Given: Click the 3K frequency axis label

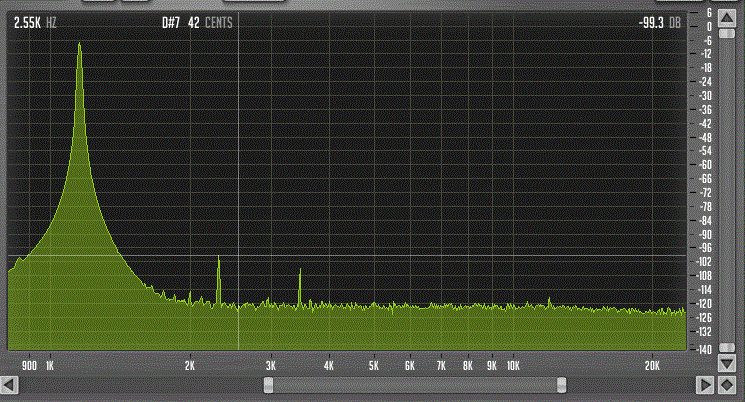Looking at the screenshot, I should (x=271, y=365).
